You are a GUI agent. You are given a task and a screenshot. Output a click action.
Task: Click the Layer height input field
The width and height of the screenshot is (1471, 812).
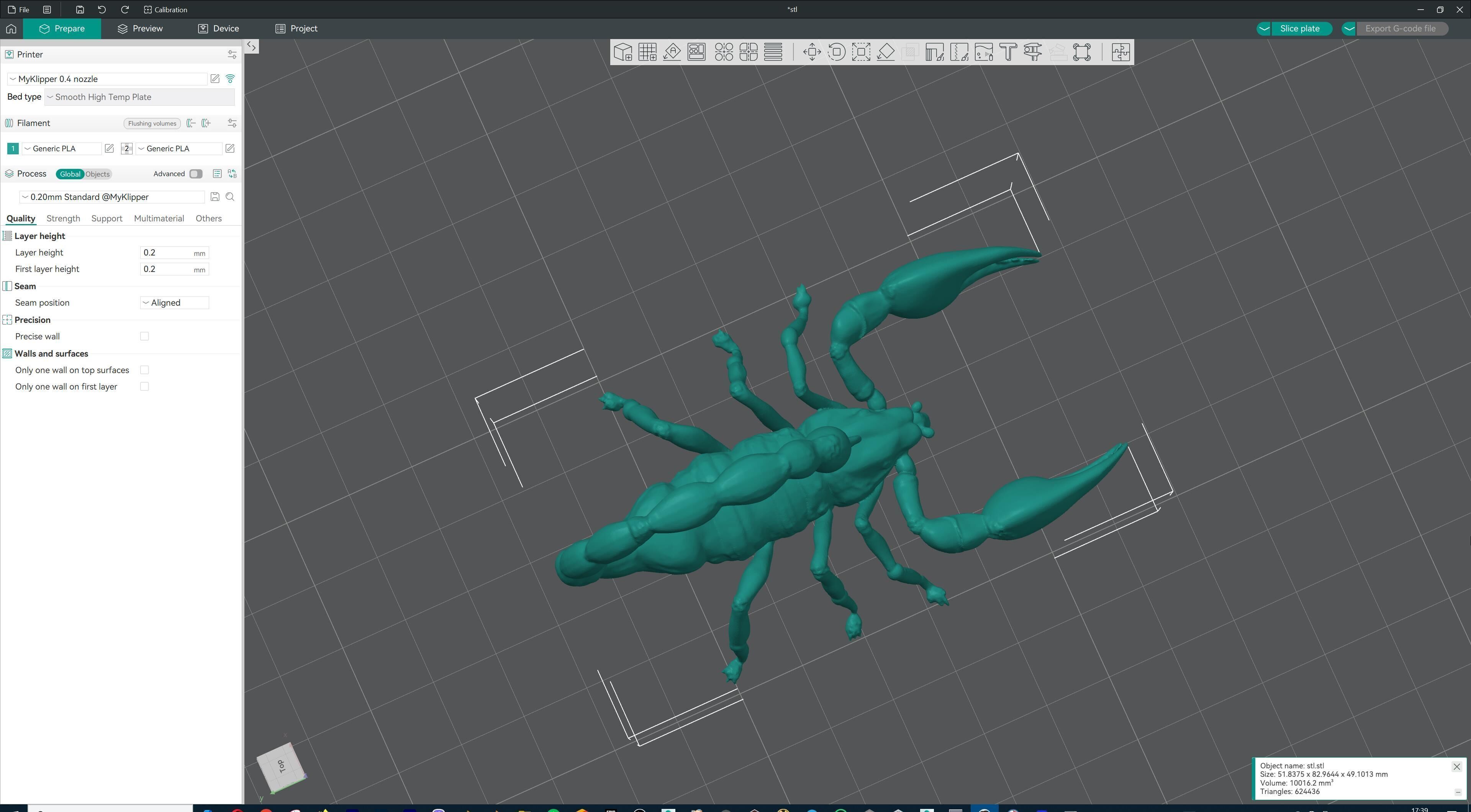coord(174,253)
